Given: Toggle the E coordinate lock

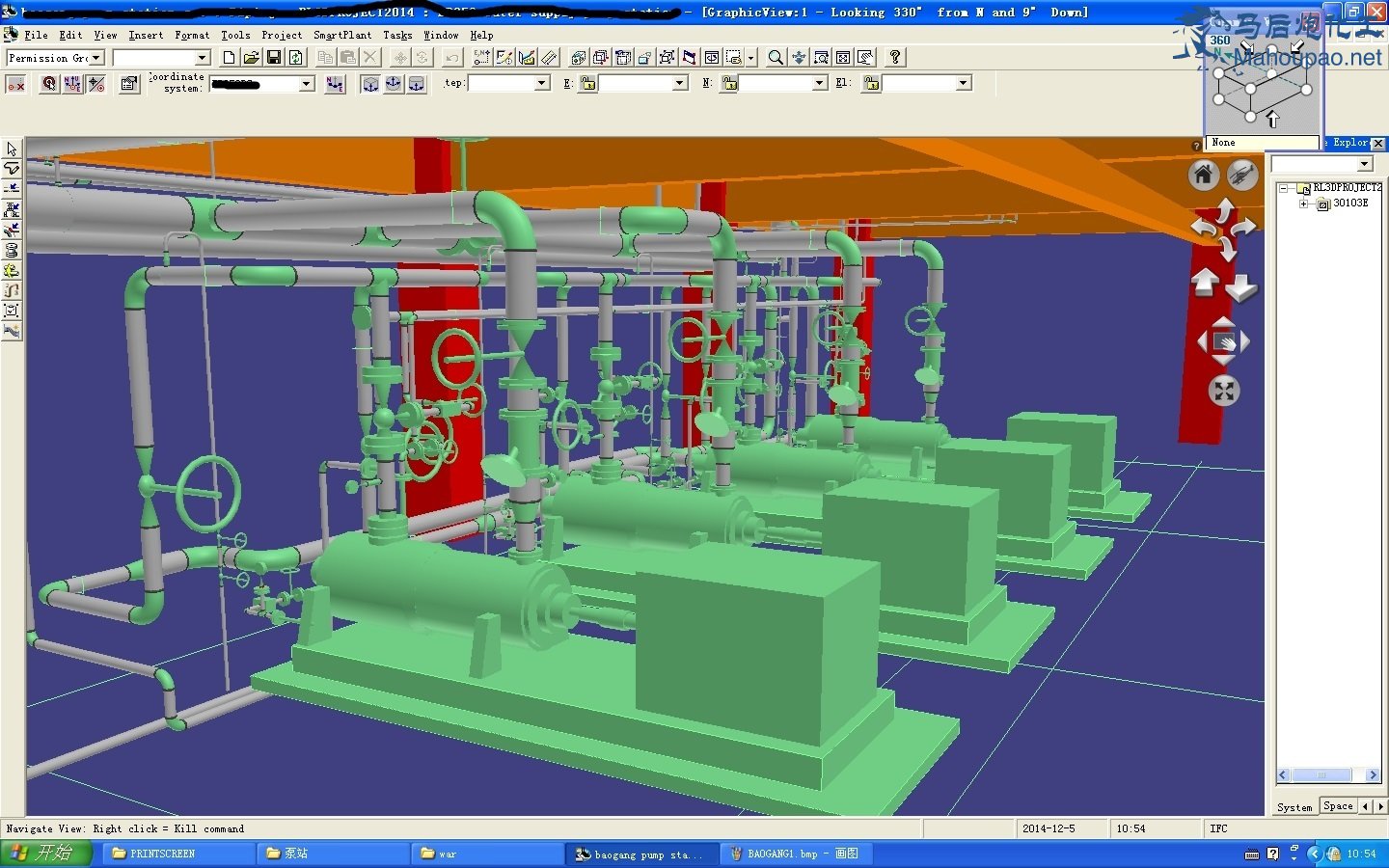Looking at the screenshot, I should pos(588,84).
